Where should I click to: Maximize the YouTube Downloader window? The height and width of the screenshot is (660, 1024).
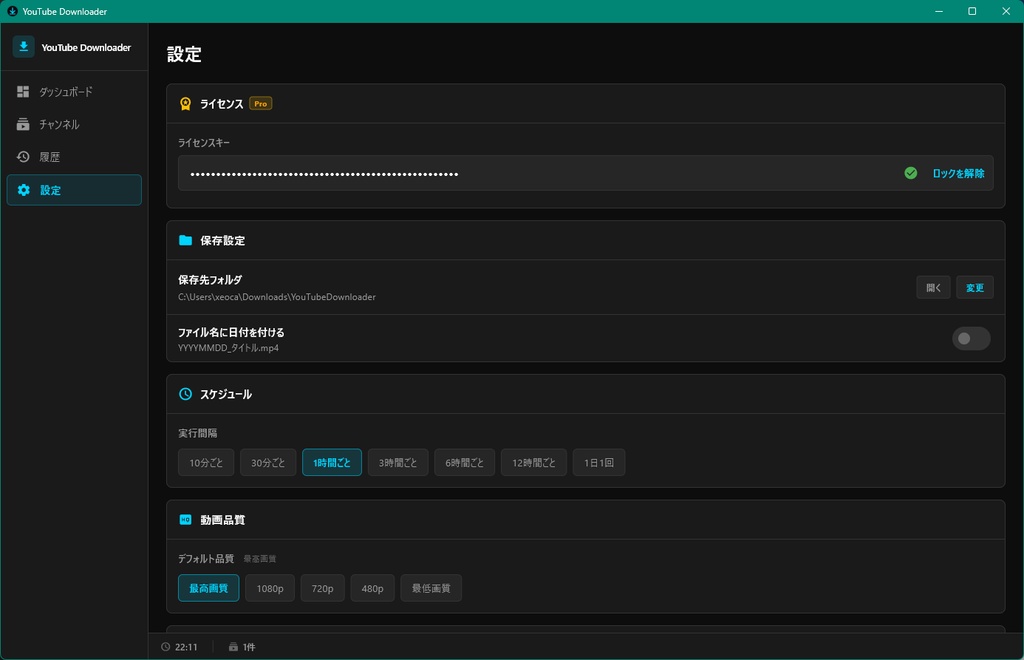(x=972, y=11)
